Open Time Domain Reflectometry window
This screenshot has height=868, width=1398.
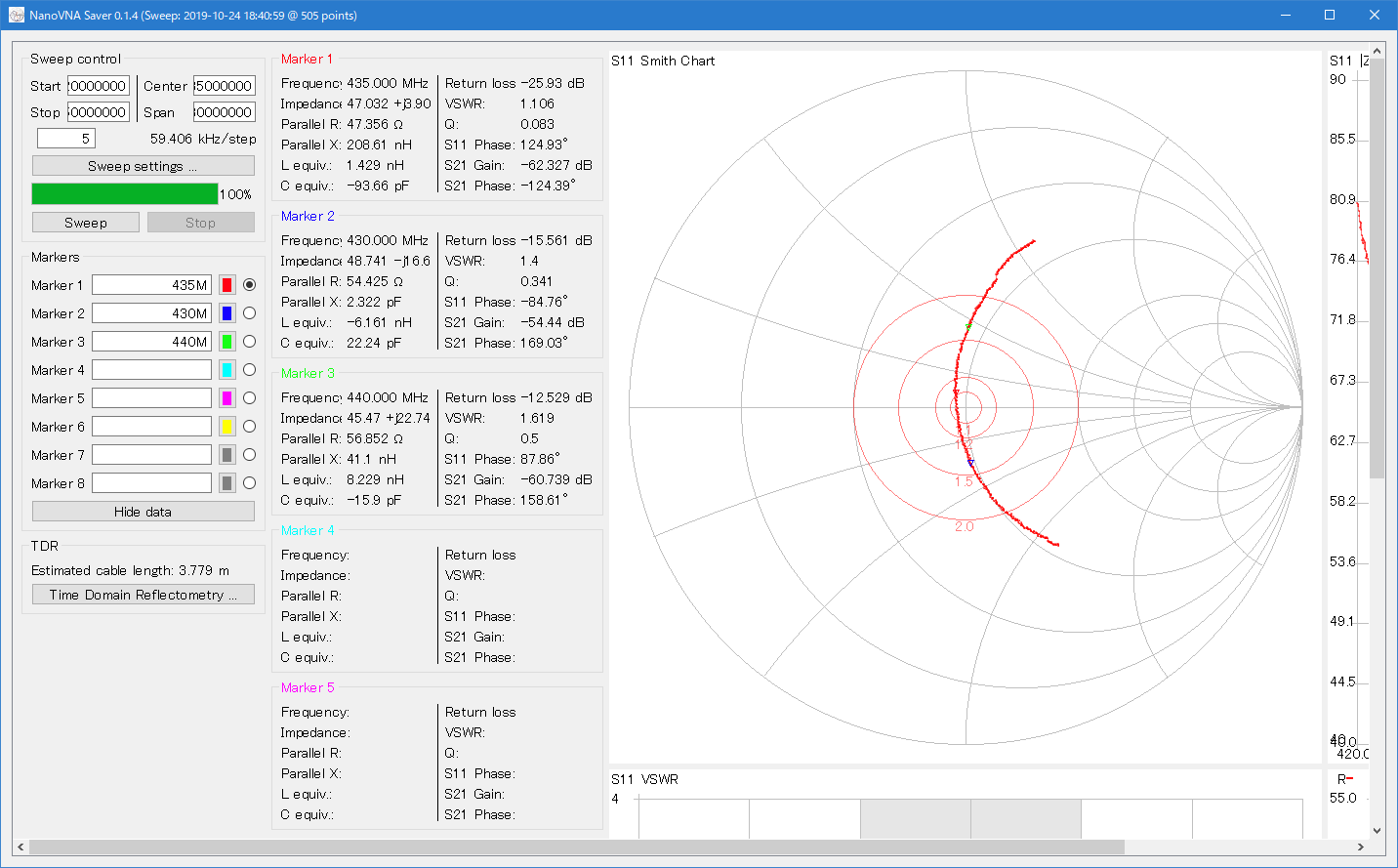coord(144,595)
